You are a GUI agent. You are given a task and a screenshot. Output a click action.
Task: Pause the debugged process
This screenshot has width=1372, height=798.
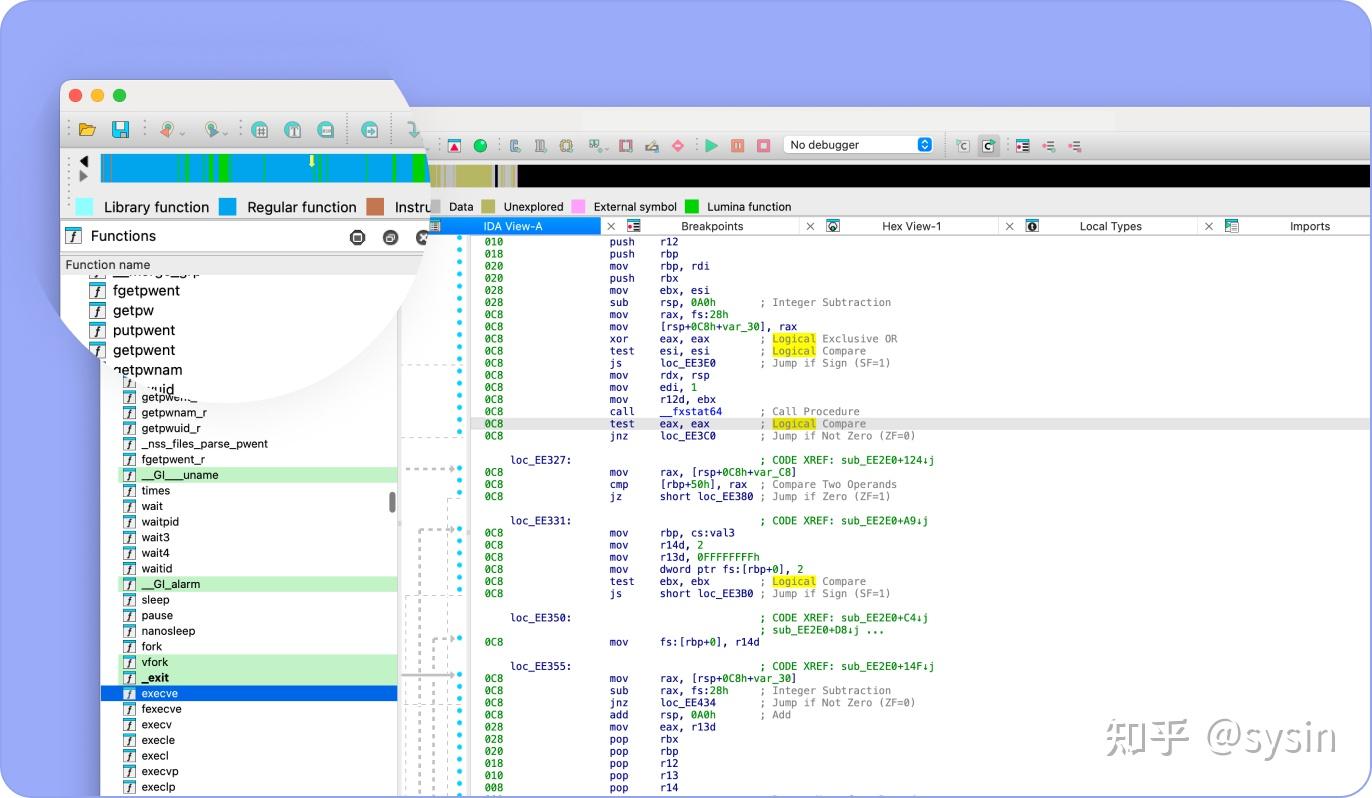click(737, 144)
